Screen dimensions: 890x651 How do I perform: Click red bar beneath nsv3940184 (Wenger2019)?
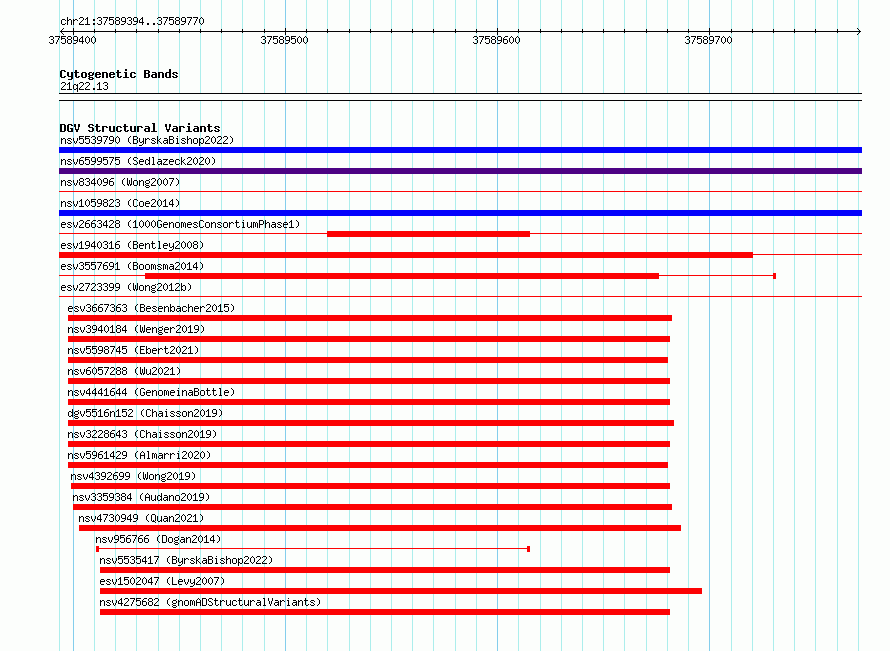coord(369,339)
